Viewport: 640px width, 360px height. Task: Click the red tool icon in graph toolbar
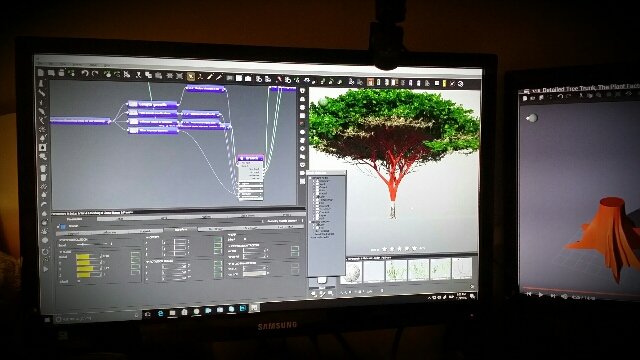(x=279, y=79)
